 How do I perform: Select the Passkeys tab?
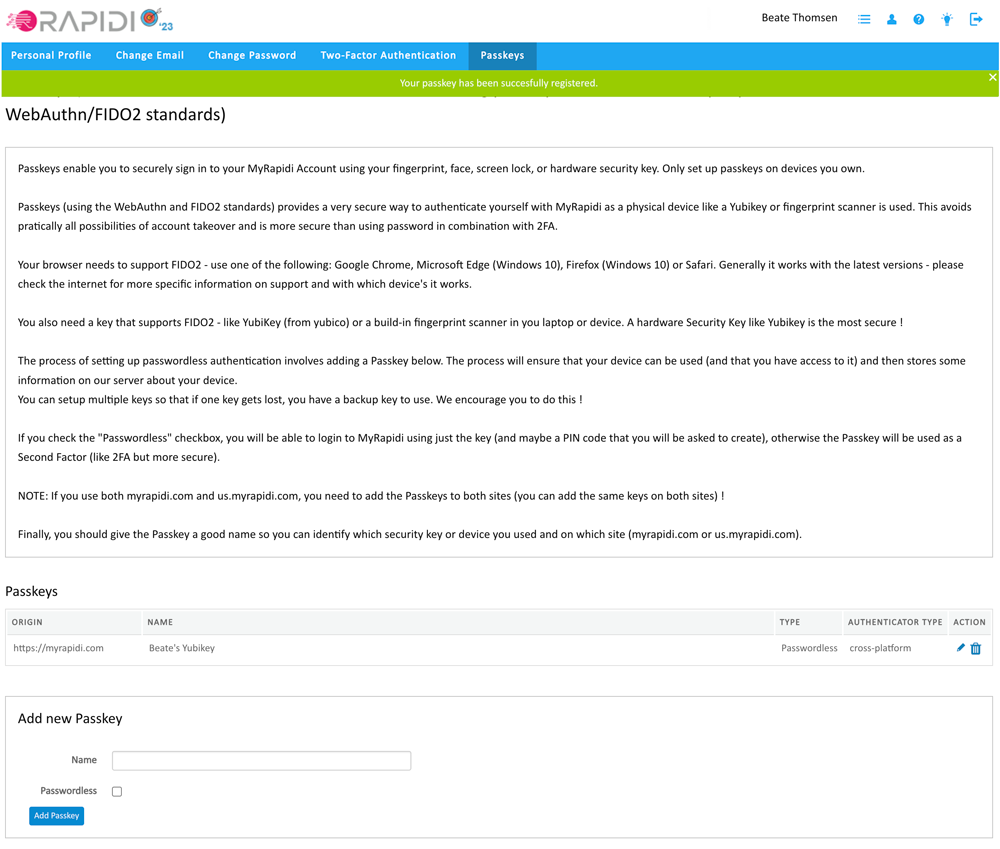coord(503,55)
